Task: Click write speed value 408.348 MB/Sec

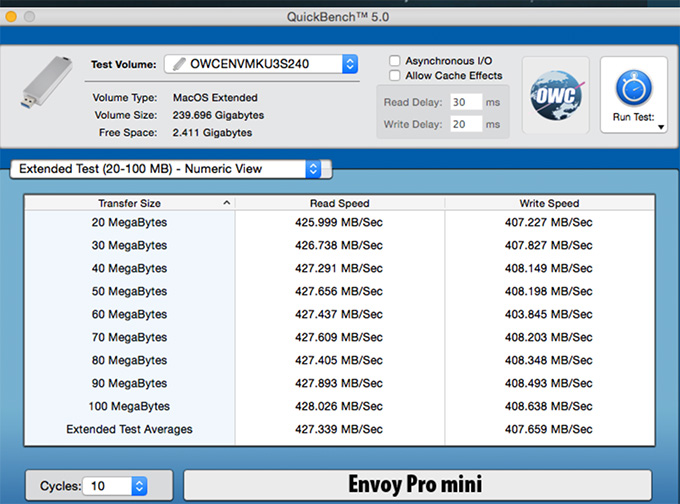Action: (x=549, y=360)
